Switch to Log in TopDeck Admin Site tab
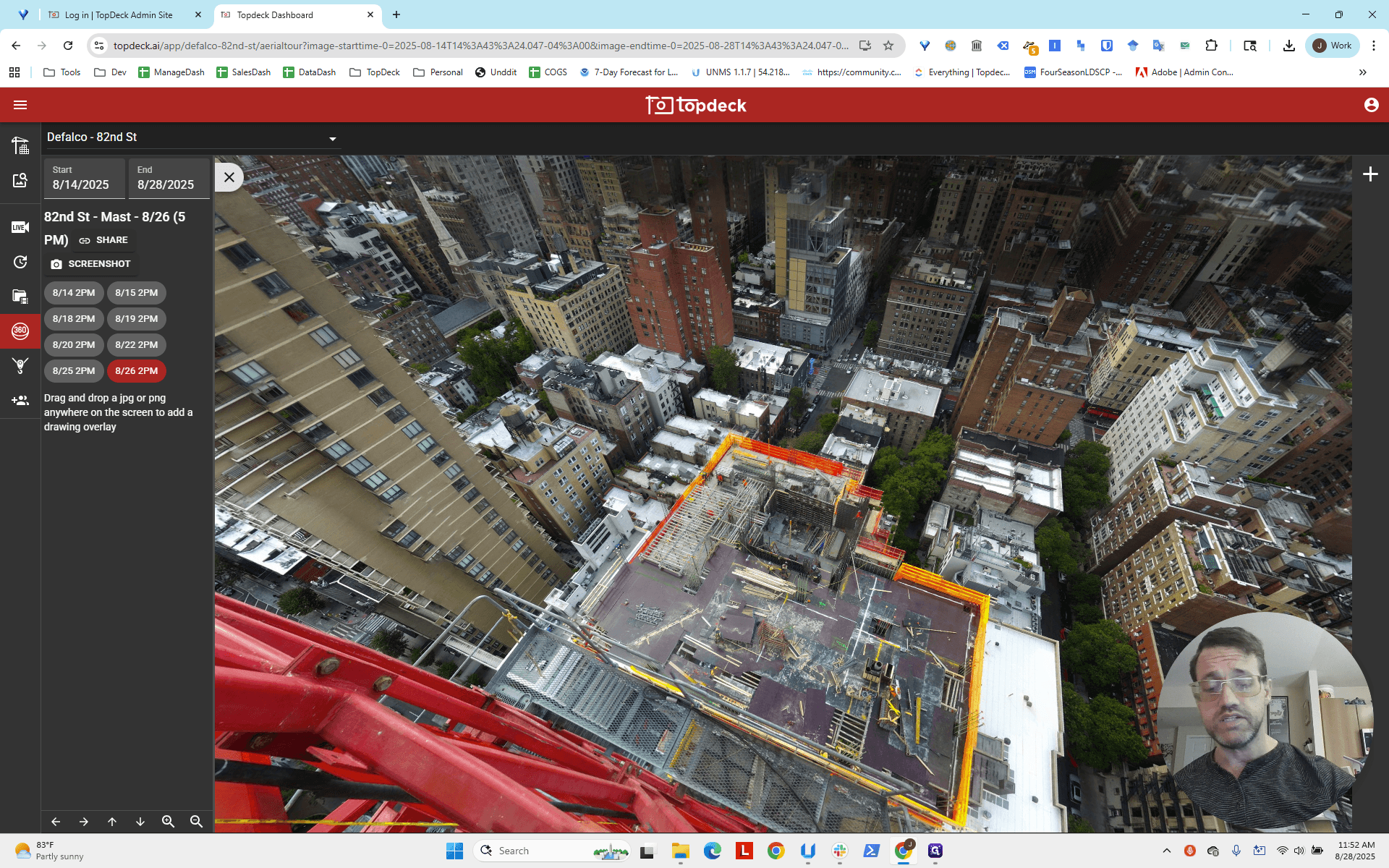1389x868 pixels. click(123, 14)
